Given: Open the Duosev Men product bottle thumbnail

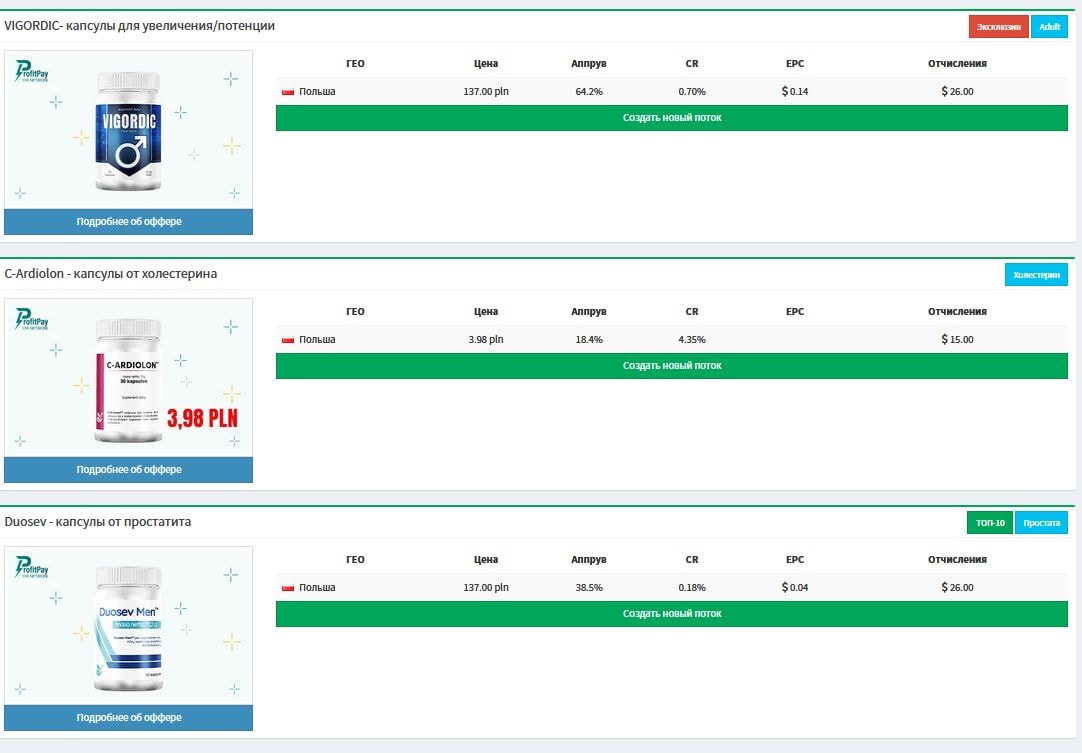Looking at the screenshot, I should [x=128, y=628].
